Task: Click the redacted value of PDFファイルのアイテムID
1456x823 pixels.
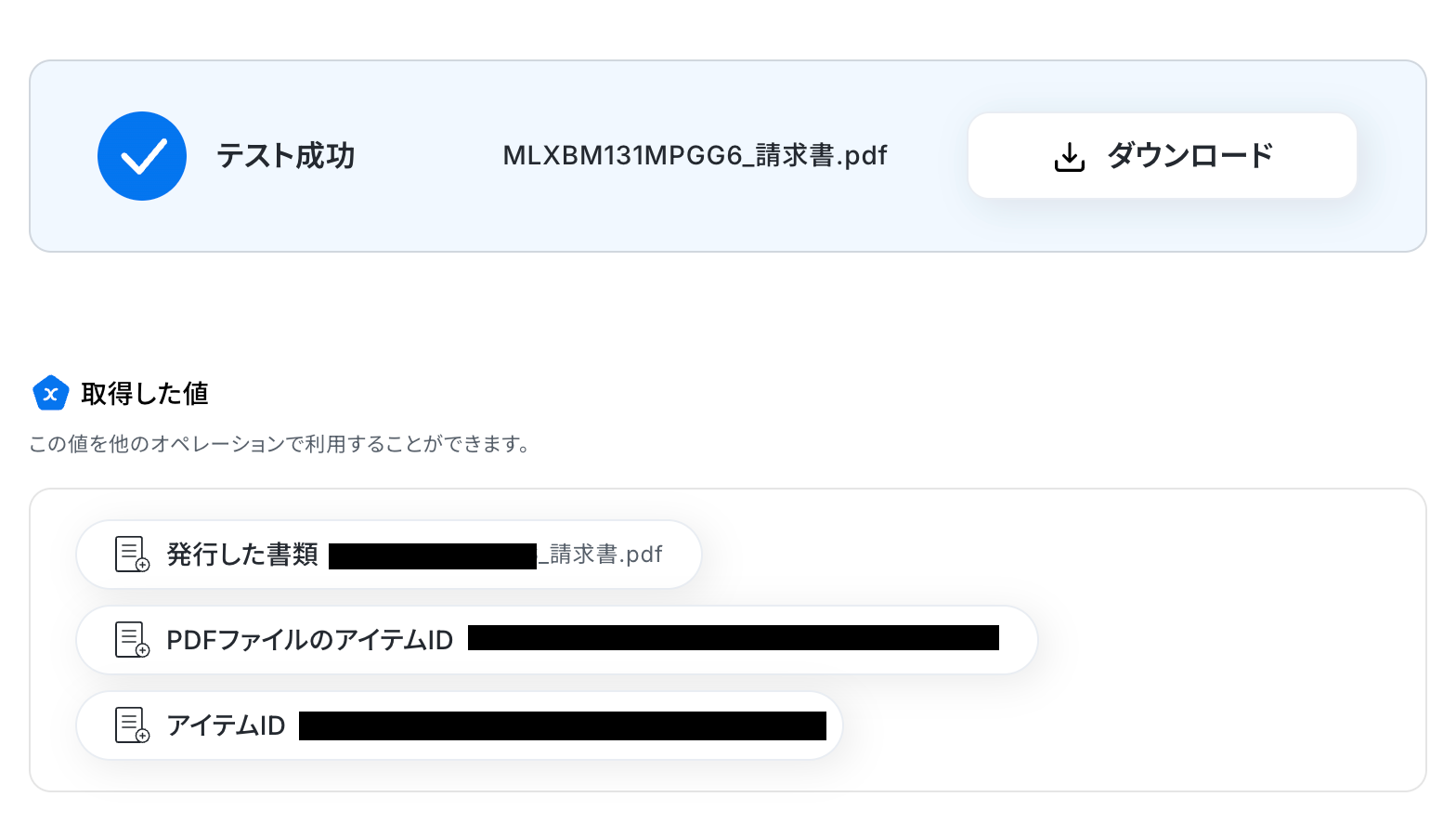Action: point(734,638)
